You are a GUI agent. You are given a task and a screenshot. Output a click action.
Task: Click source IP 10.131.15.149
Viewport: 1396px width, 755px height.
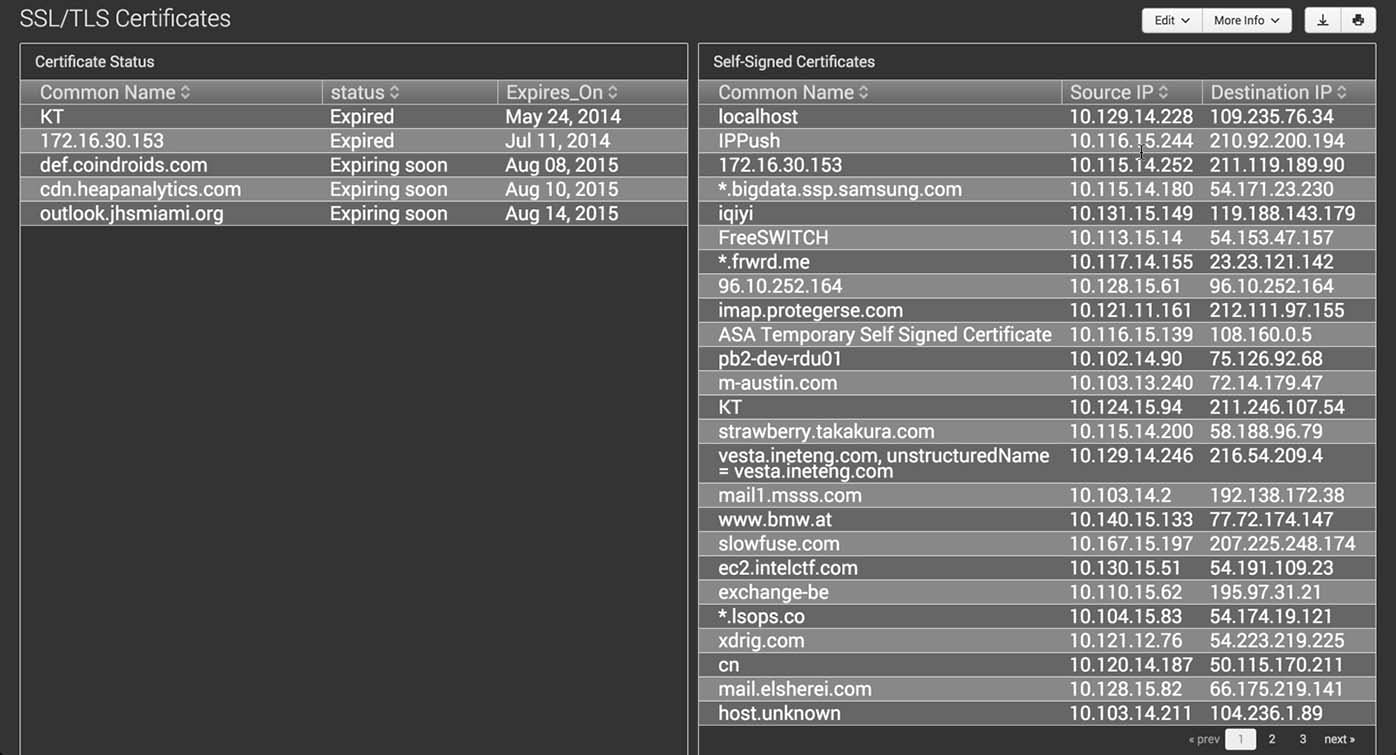tap(1131, 213)
